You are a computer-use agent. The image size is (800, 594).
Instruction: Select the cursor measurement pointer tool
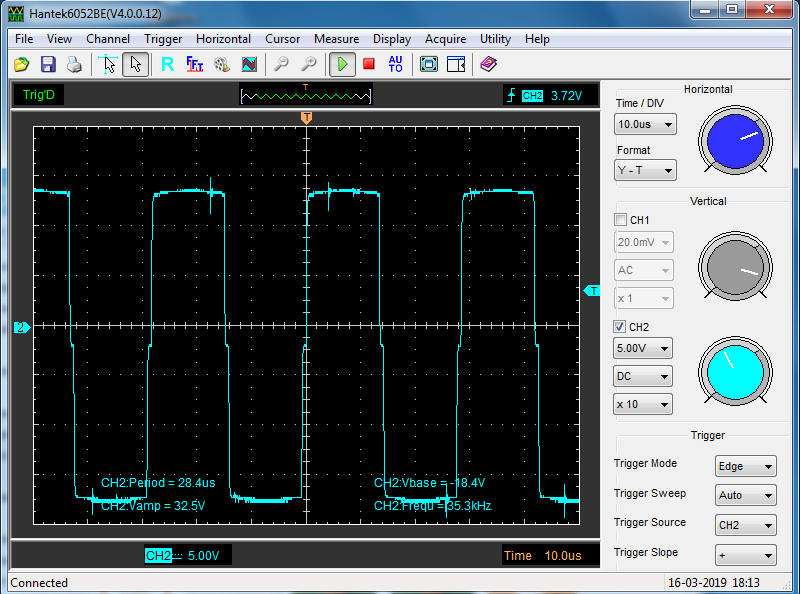(x=108, y=64)
